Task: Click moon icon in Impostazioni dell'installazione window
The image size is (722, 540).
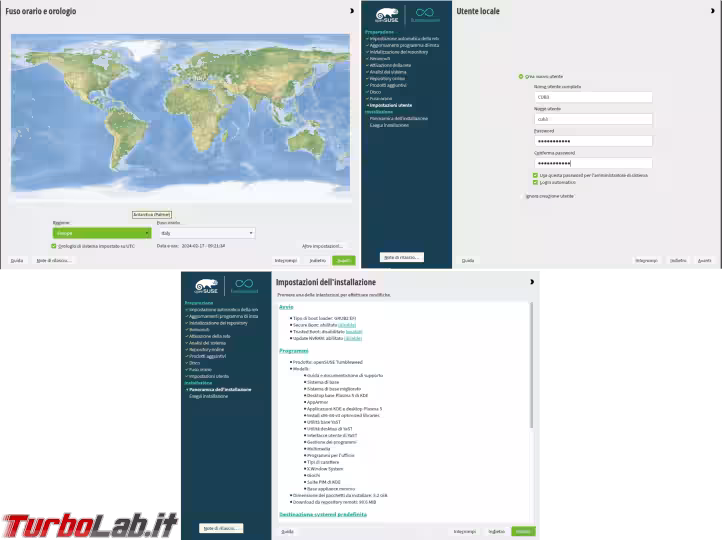Action: 532,282
